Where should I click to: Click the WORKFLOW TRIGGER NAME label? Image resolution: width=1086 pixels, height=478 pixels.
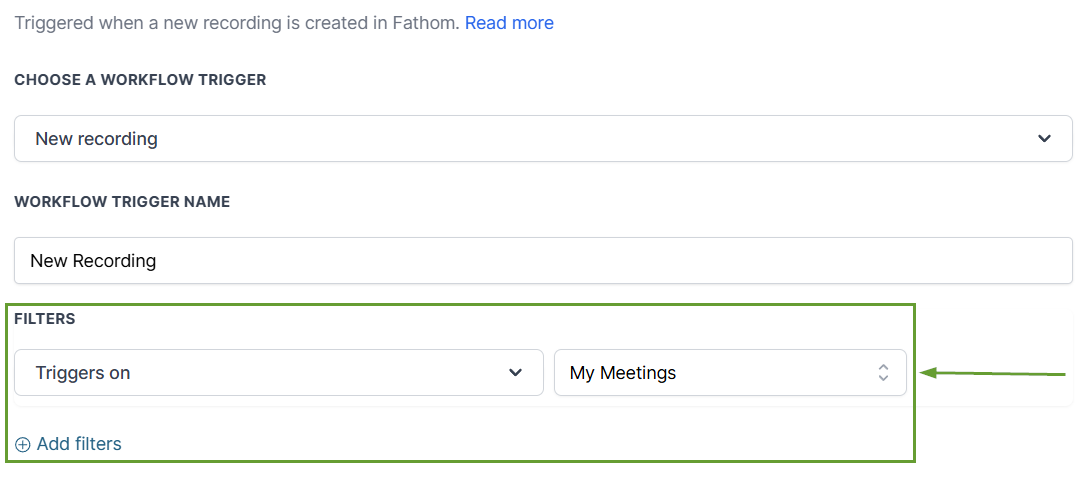(x=122, y=202)
